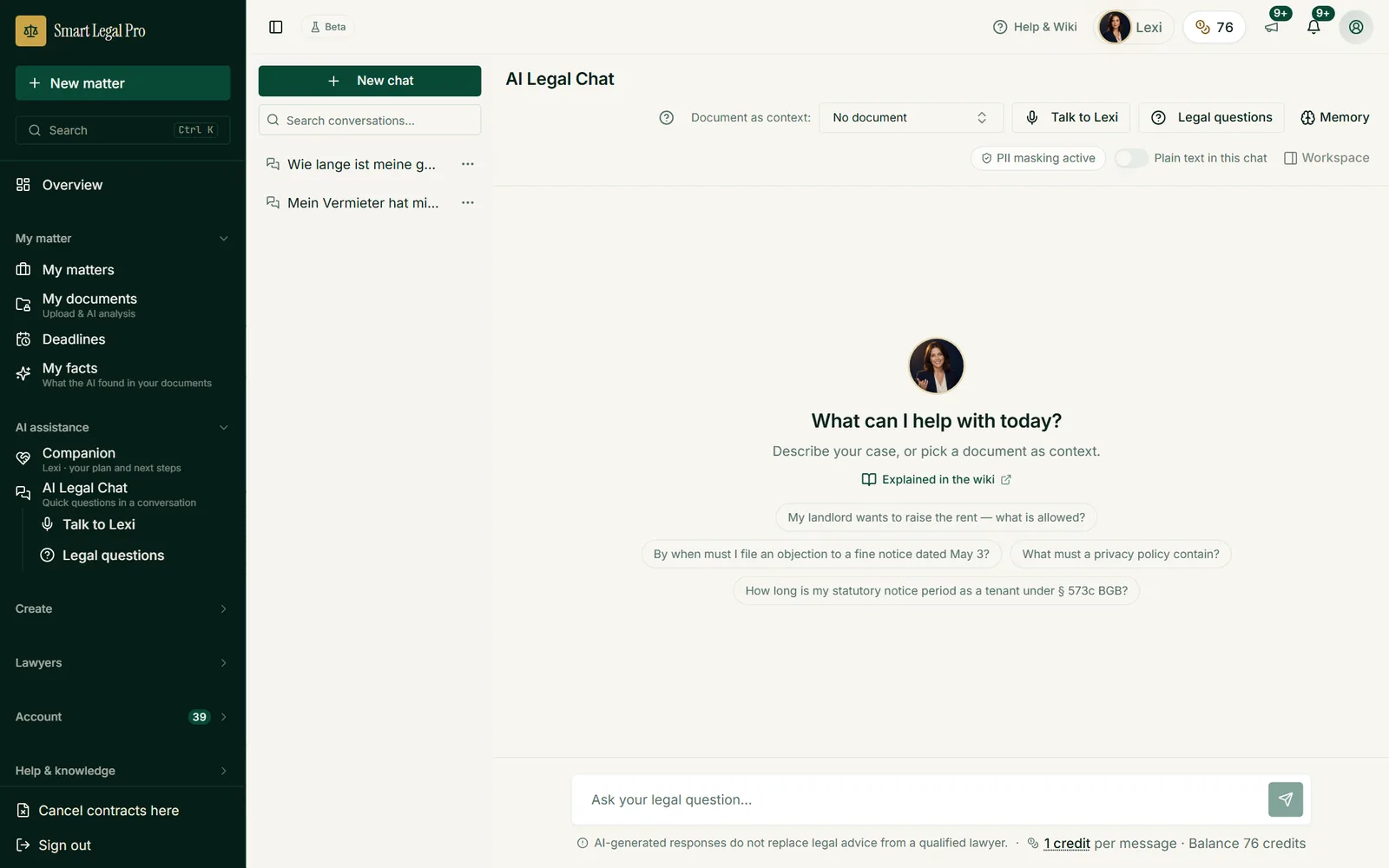
Task: Toggle Plain text in this chat
Action: (x=1130, y=158)
